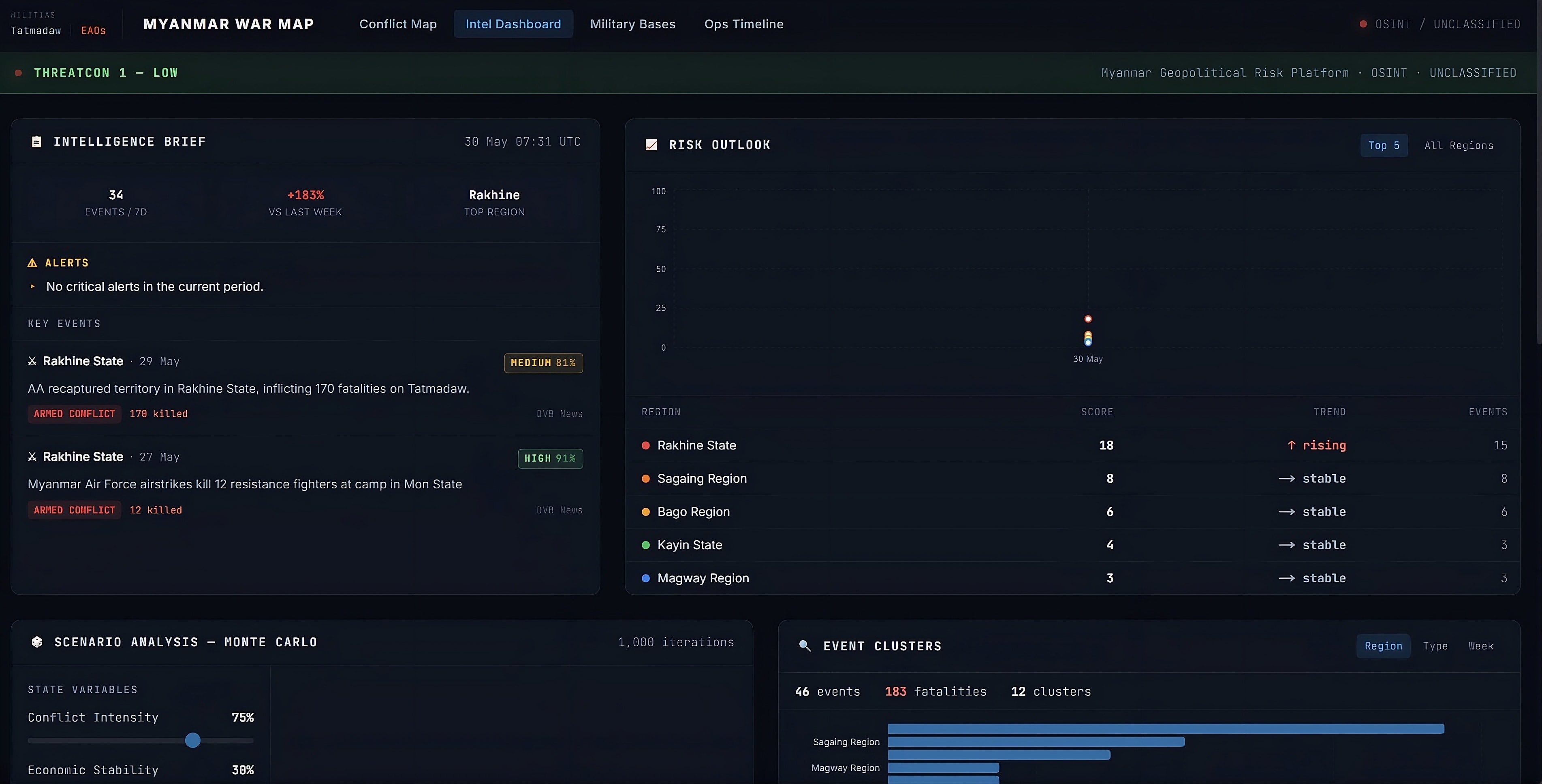This screenshot has width=1542, height=784.
Task: Click the Scenario Analysis dice icon
Action: [x=37, y=642]
